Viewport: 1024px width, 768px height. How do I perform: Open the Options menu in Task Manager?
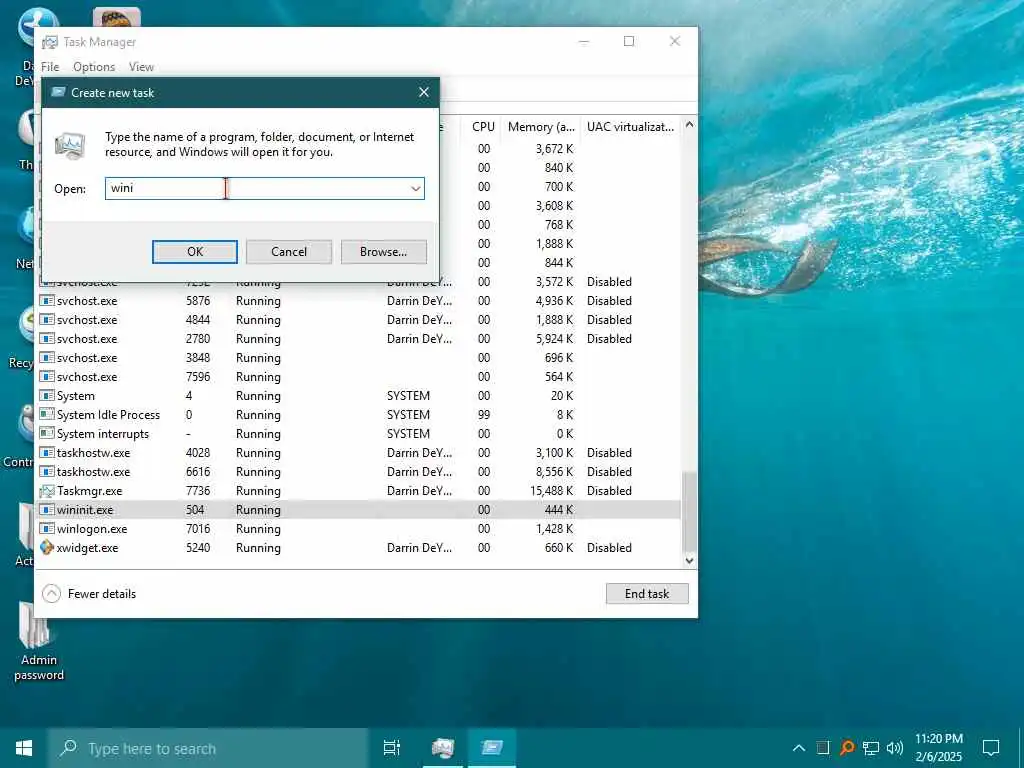pos(94,67)
